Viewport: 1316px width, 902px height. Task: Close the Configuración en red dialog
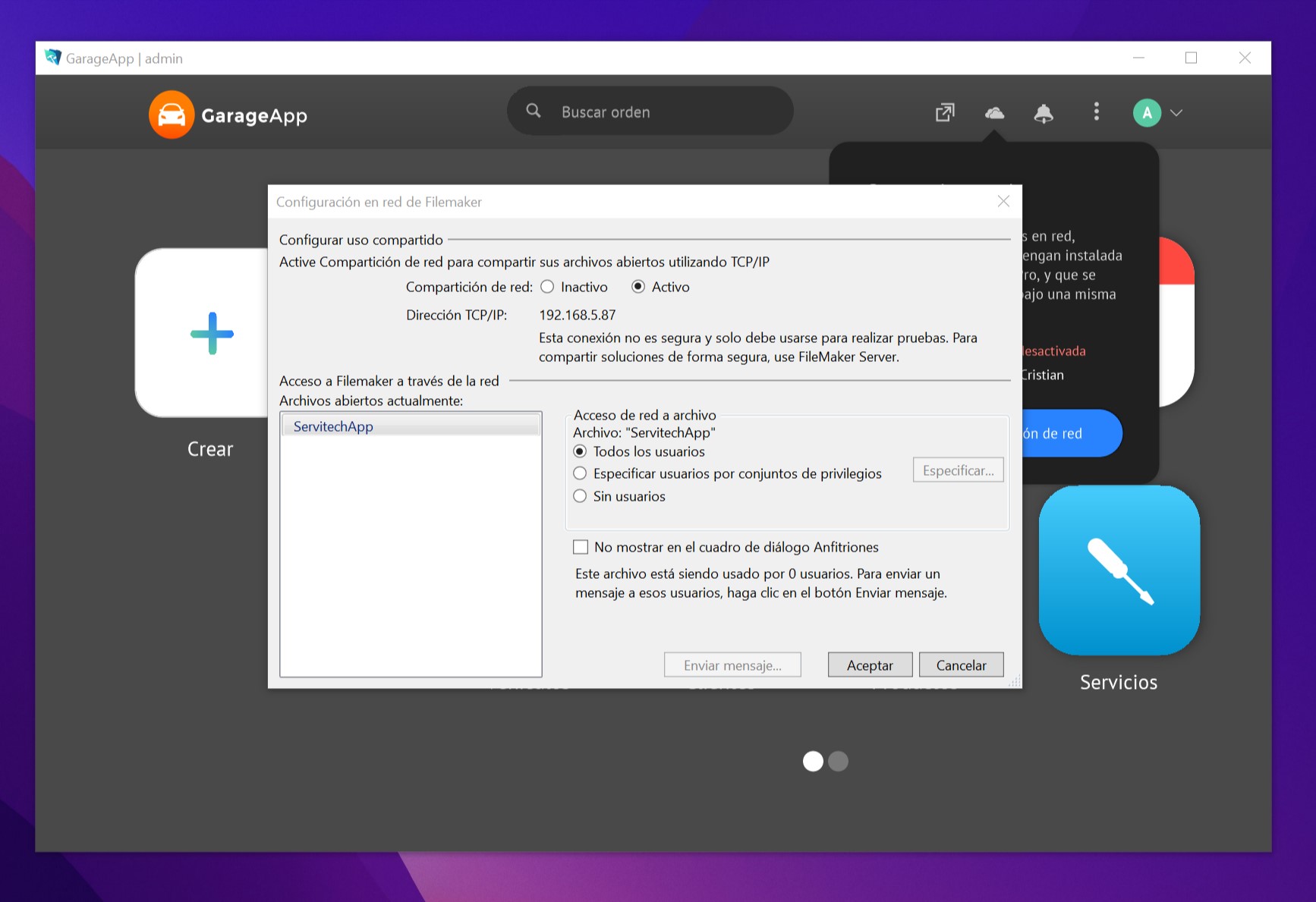coord(1003,201)
